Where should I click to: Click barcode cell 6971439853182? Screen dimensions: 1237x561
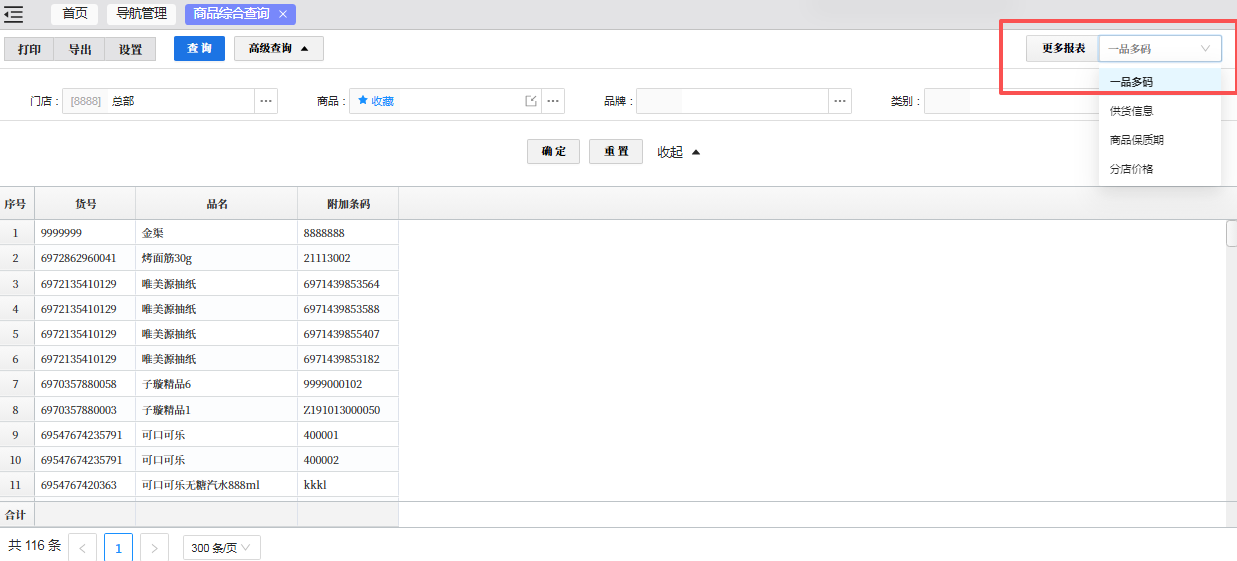coord(348,359)
